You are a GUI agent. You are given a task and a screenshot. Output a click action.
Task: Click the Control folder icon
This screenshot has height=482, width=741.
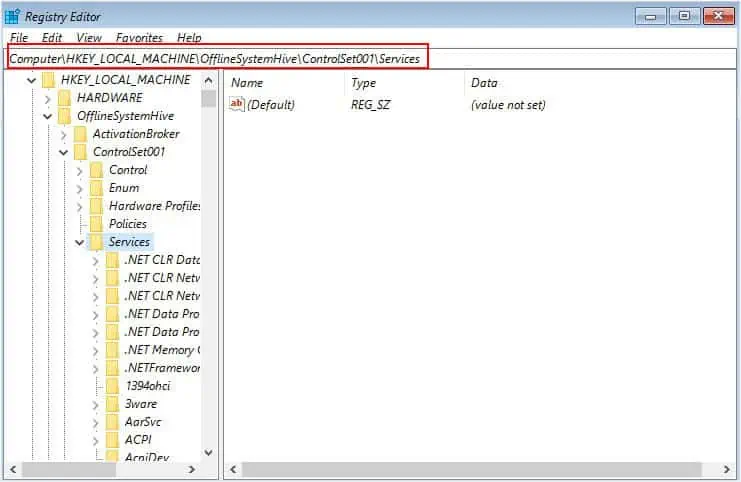coord(96,170)
